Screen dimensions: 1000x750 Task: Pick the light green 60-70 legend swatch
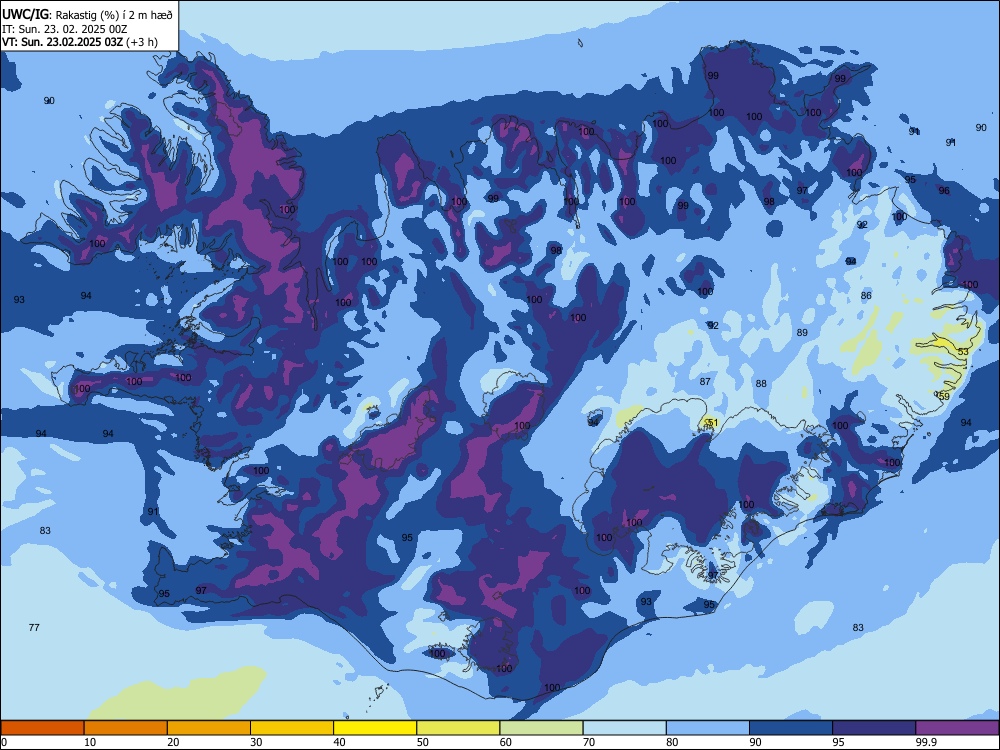(541, 728)
